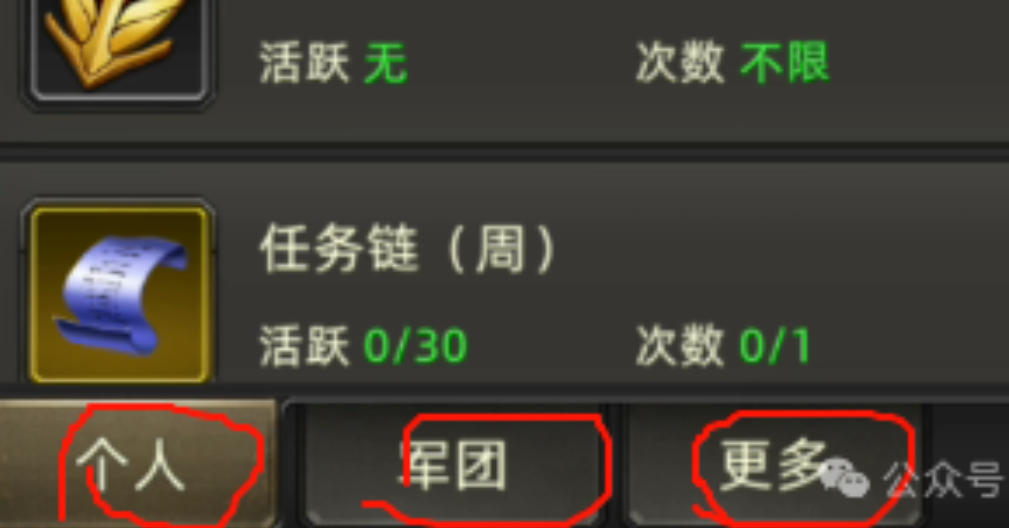1009x528 pixels.
Task: Click the green 0/30 activity value
Action: [x=416, y=346]
